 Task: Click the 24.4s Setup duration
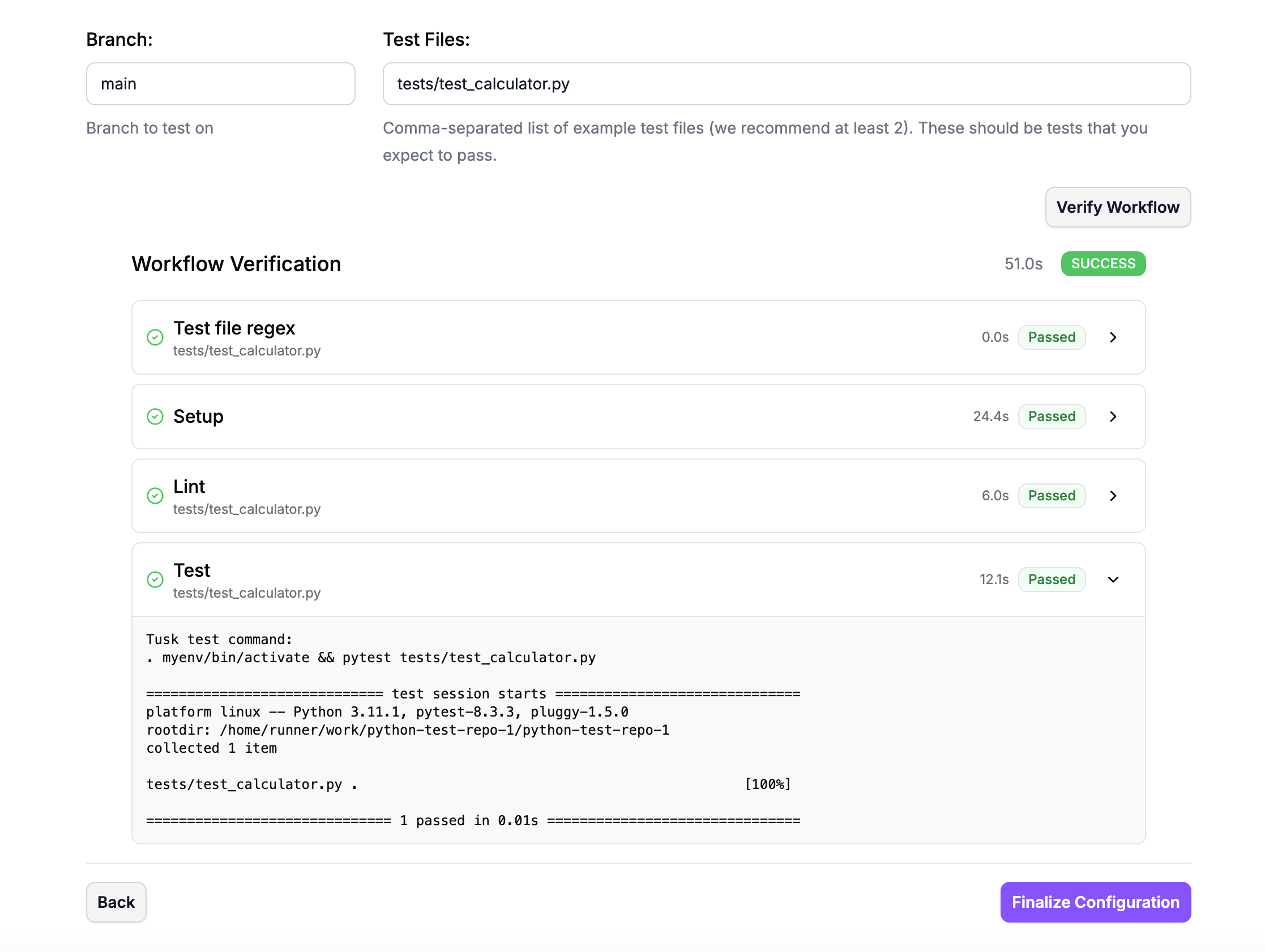990,416
